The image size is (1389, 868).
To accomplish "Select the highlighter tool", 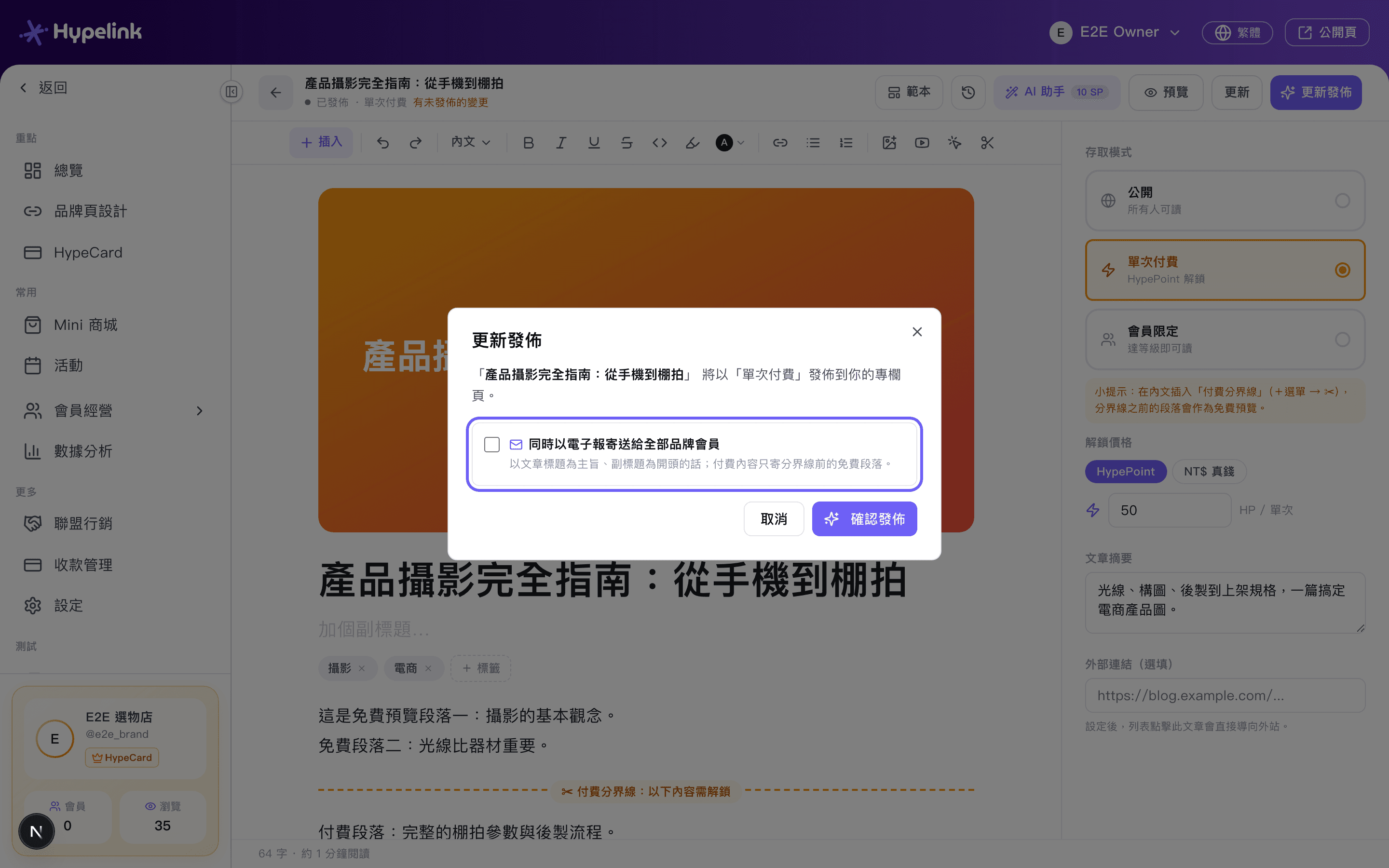I will [693, 142].
